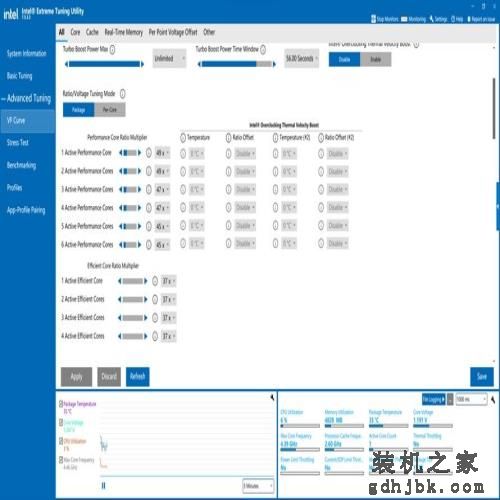Screen dimensions: 500x500
Task: Click the Monitoring icon in header
Action: pos(404,19)
